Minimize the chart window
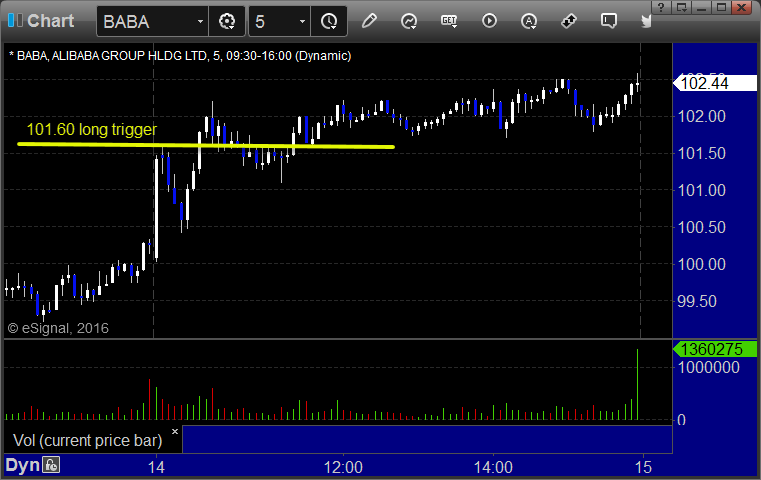Image resolution: width=761 pixels, height=480 pixels. (x=701, y=7)
